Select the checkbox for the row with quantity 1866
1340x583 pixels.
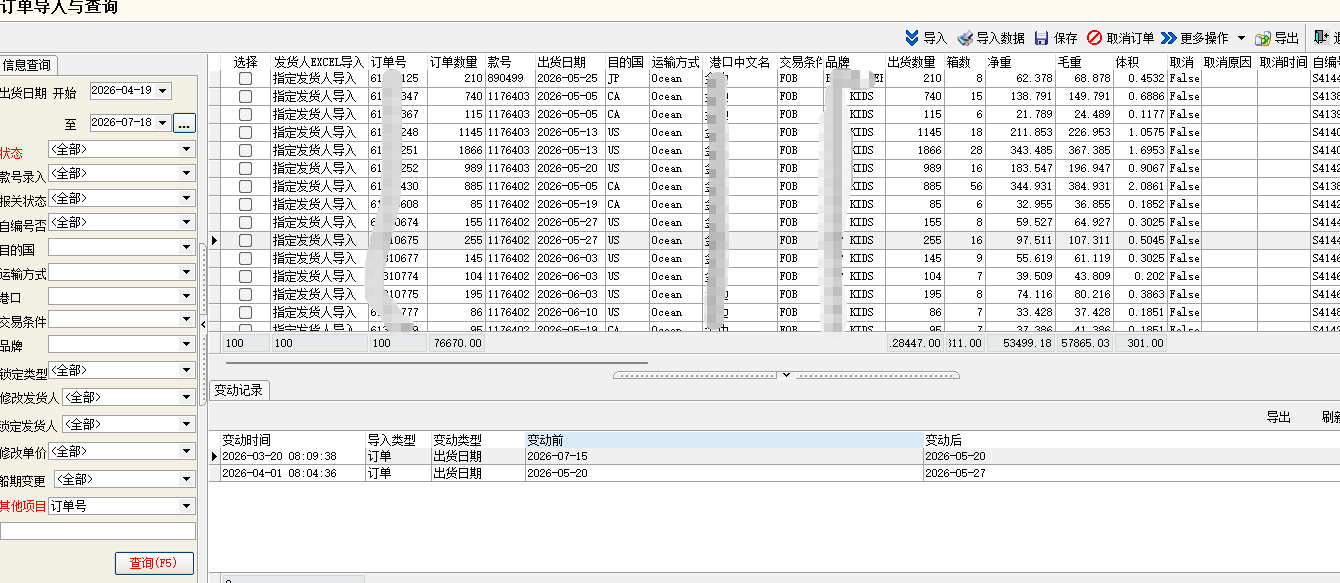(245, 150)
